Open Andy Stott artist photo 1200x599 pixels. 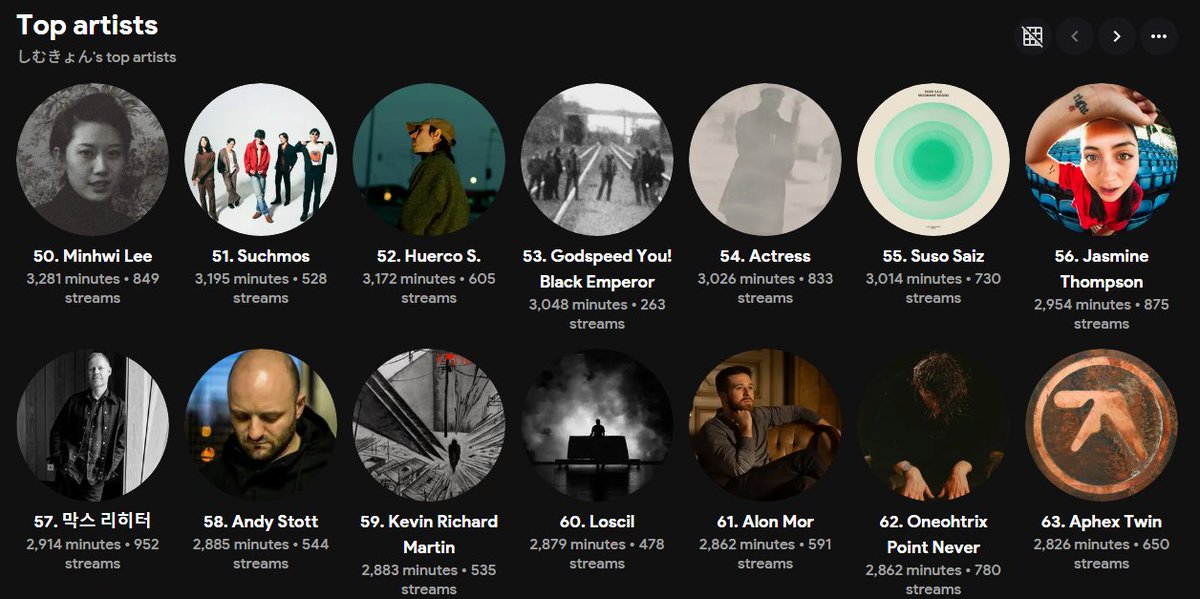pos(260,424)
